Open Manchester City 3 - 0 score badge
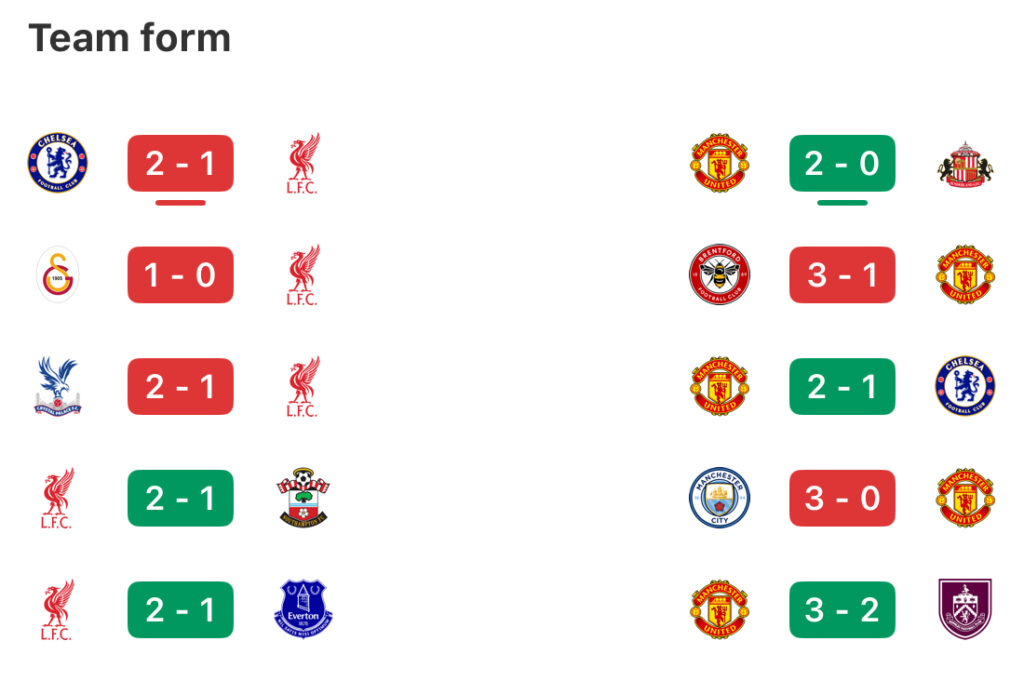The image size is (1024, 681). click(842, 497)
